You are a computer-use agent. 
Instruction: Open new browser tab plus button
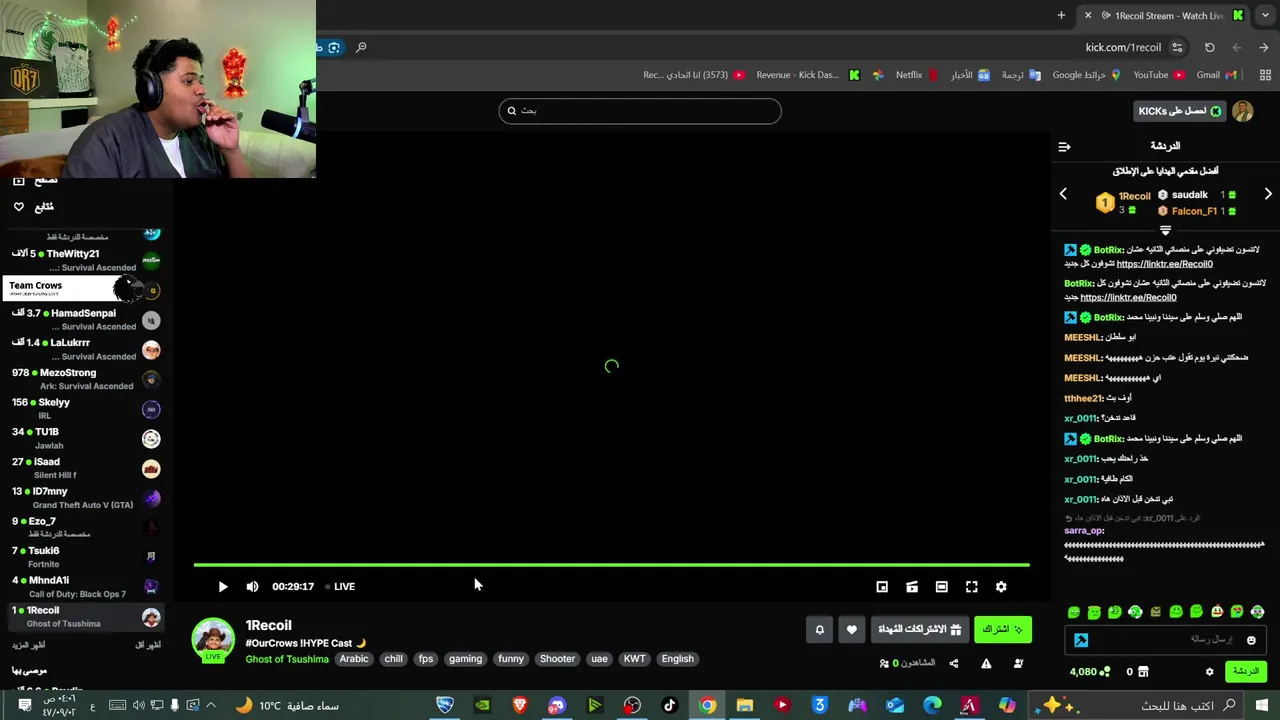click(x=1061, y=15)
